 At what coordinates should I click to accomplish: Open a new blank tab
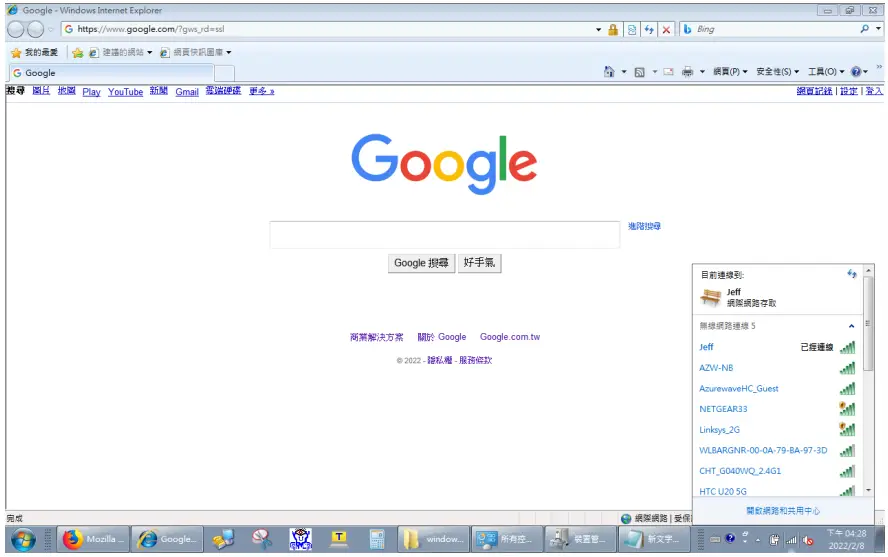224,73
